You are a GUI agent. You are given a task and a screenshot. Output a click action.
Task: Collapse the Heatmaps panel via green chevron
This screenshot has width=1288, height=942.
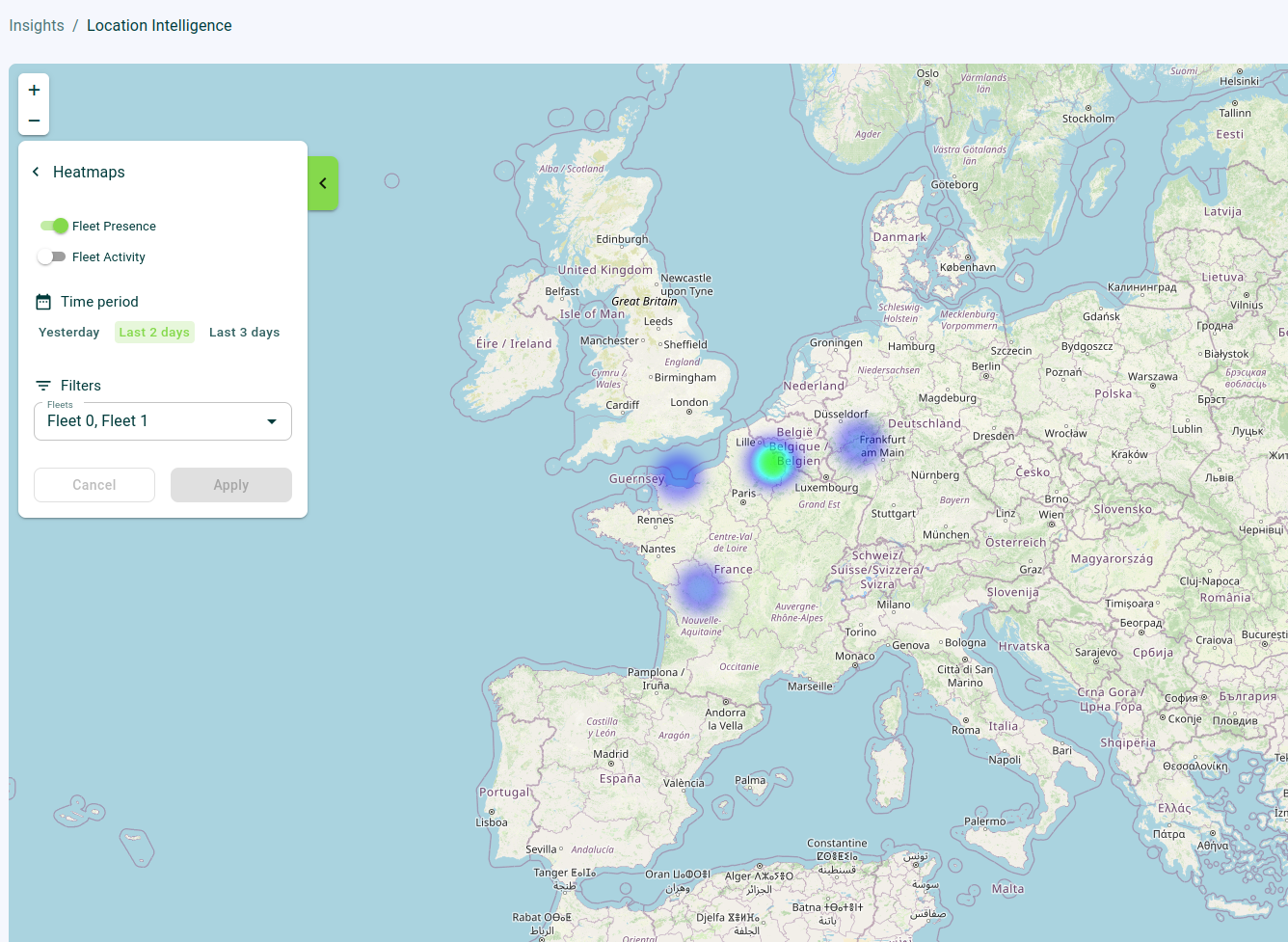tap(323, 182)
